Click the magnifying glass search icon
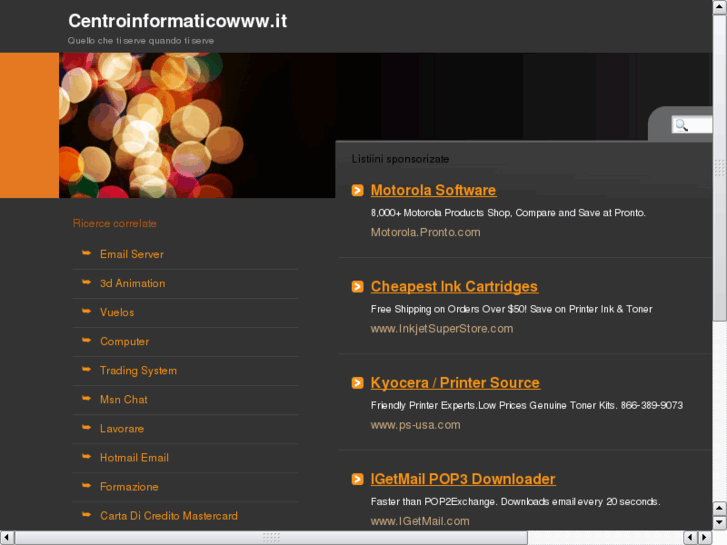The height and width of the screenshot is (545, 727). (681, 125)
